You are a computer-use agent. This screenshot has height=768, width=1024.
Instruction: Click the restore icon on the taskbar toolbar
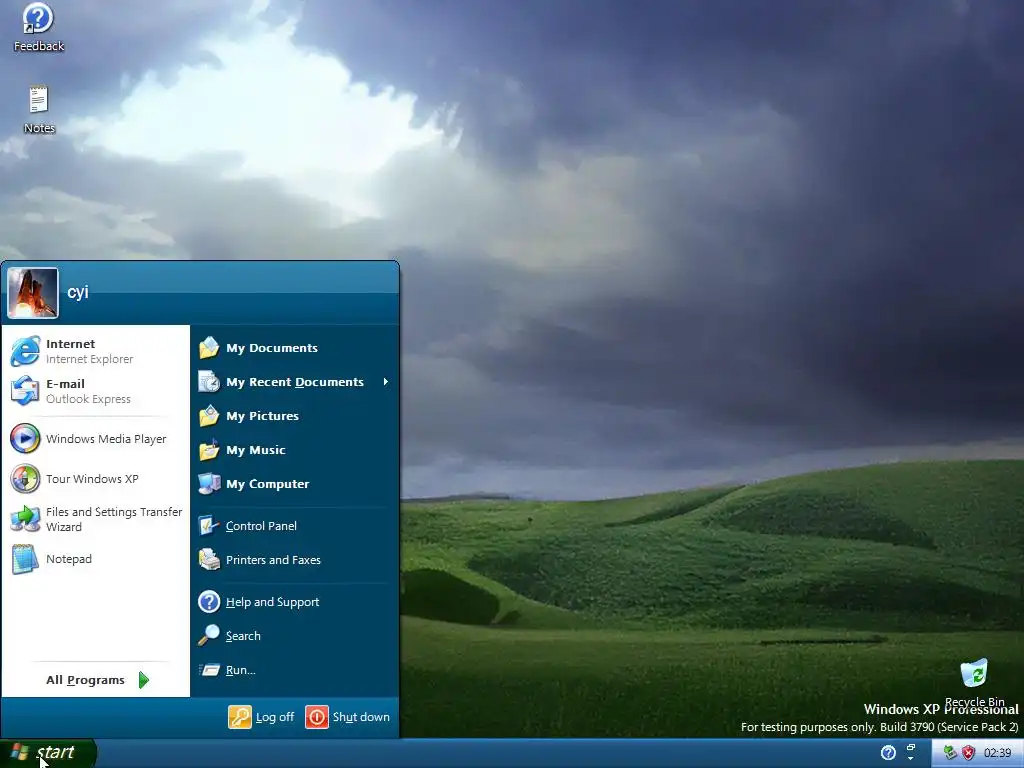coord(911,748)
